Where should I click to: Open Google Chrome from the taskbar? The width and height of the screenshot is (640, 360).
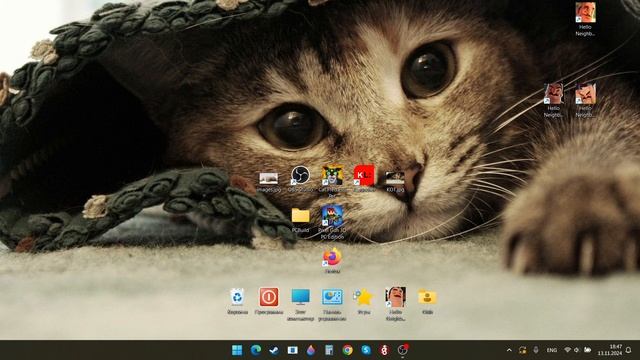[x=347, y=350]
